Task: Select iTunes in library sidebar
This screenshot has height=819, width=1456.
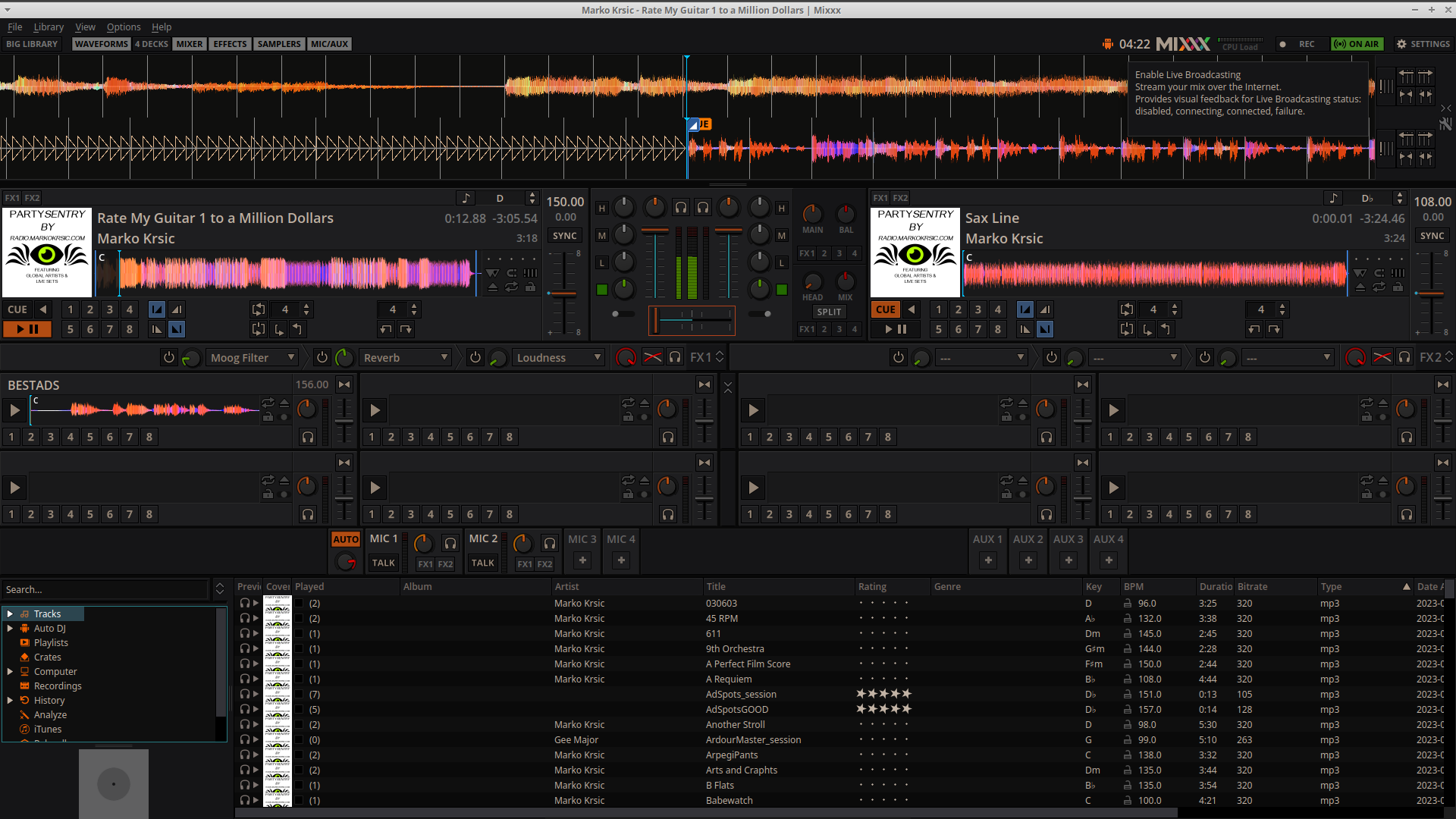Action: click(48, 729)
